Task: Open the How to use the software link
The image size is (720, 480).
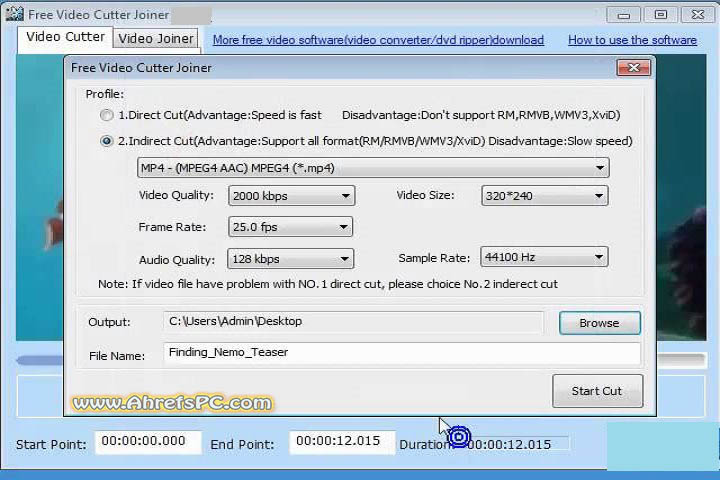Action: (x=632, y=40)
